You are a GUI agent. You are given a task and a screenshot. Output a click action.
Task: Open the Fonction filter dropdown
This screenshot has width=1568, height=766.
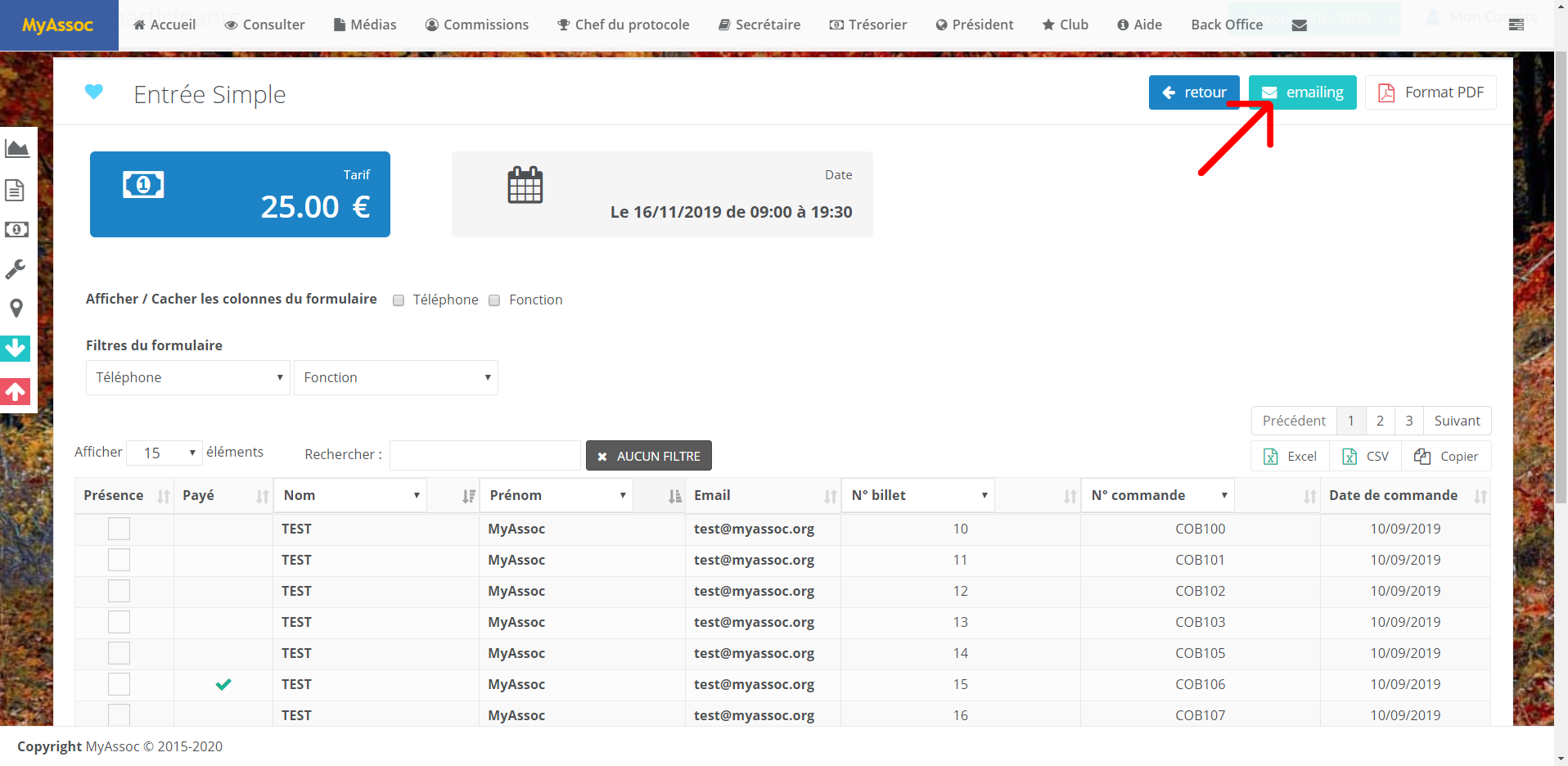click(x=396, y=377)
